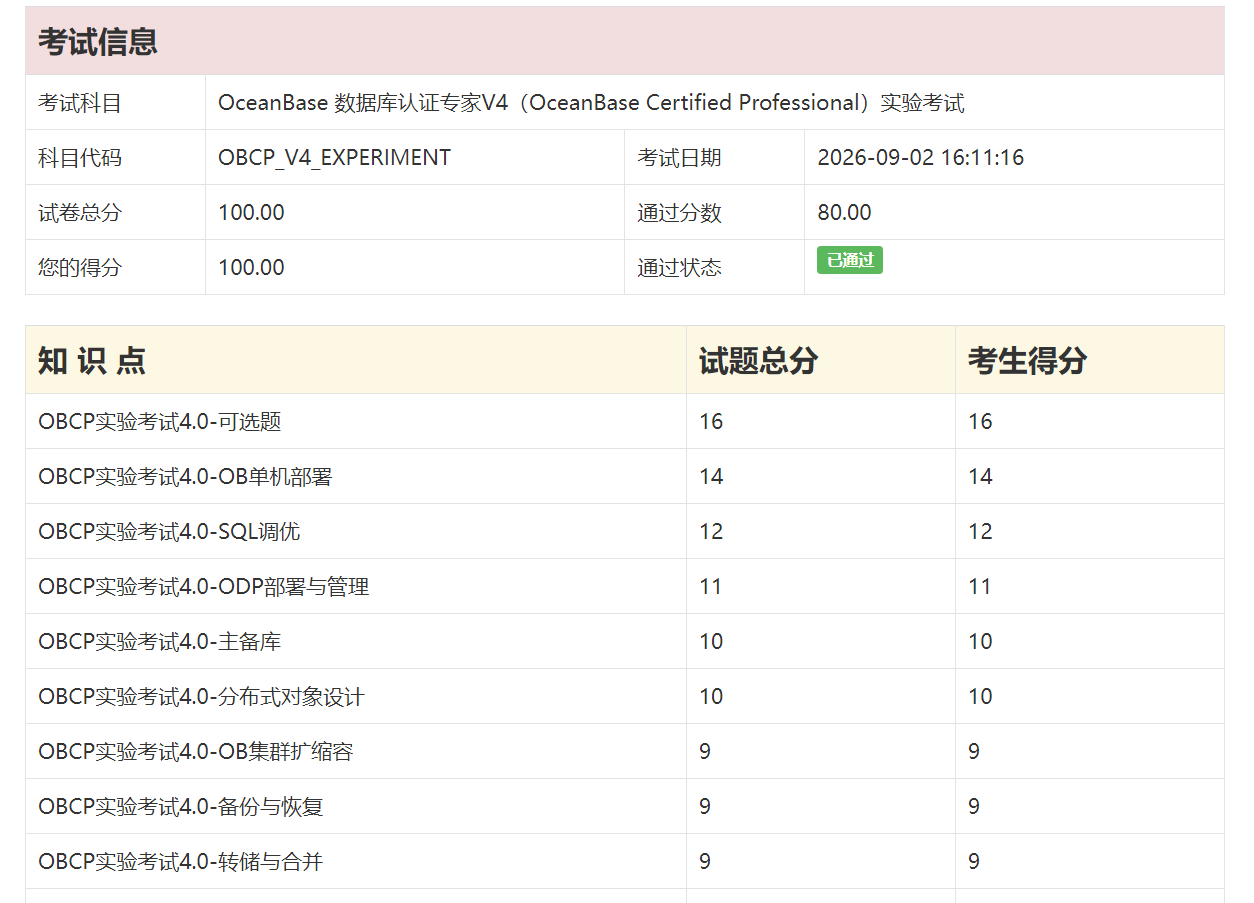
Task: Select the OBCP实验考试4.0-SQL调优 row name
Action: (169, 532)
